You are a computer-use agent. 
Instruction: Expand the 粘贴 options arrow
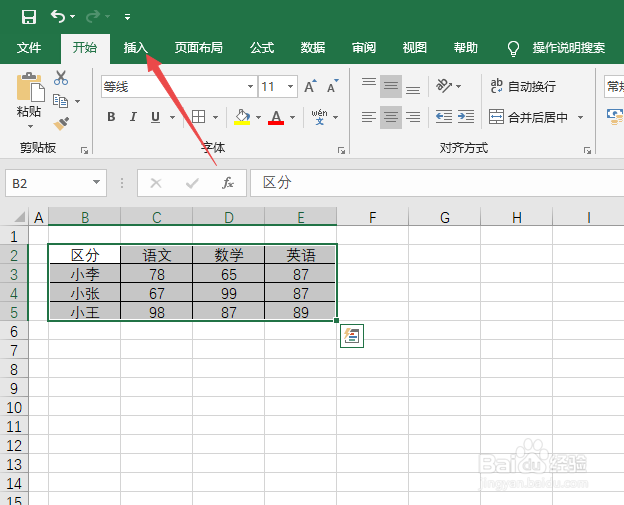point(30,127)
